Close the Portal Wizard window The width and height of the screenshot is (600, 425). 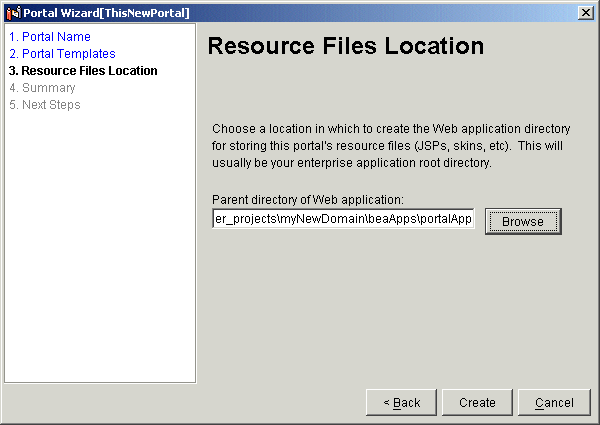(x=586, y=13)
